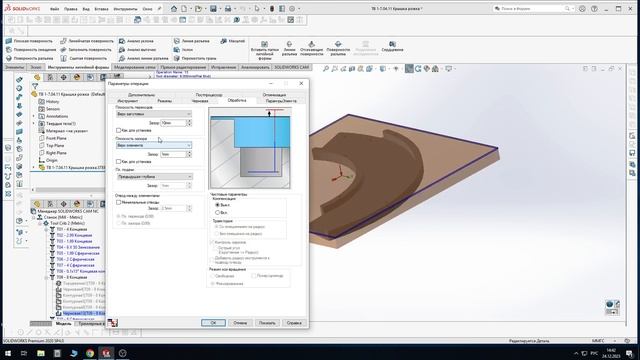Switch to Постпроцессор dialog tab
This screenshot has height=360, width=640.
pos(209,95)
